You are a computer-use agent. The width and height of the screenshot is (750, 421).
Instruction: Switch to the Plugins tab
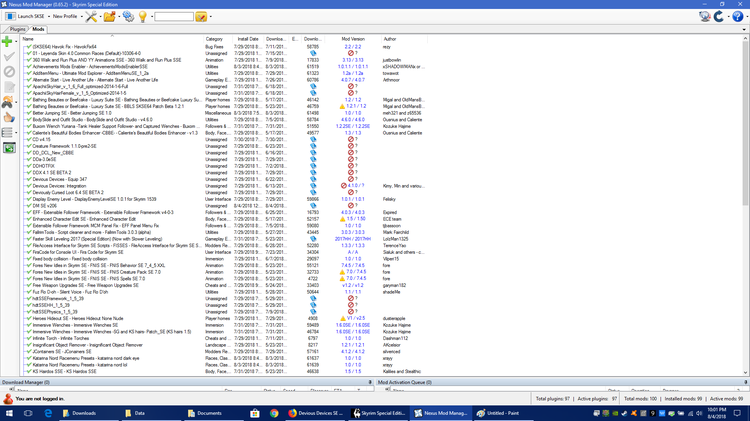pyautogui.click(x=18, y=29)
